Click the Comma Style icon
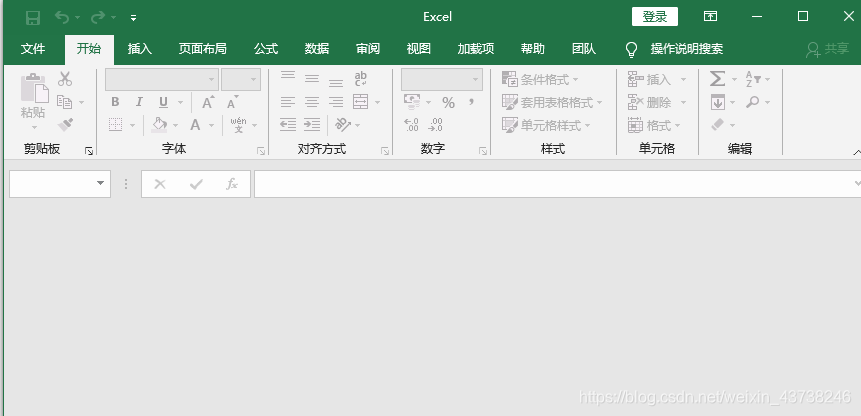The height and width of the screenshot is (416, 861). pyautogui.click(x=471, y=102)
